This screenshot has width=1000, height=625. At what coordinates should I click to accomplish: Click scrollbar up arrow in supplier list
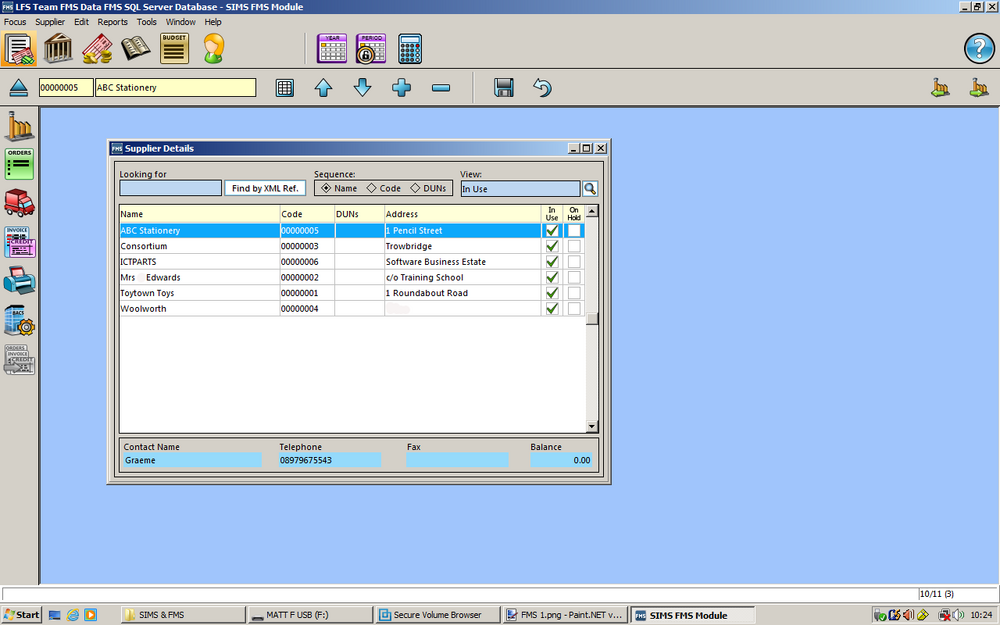click(x=592, y=211)
